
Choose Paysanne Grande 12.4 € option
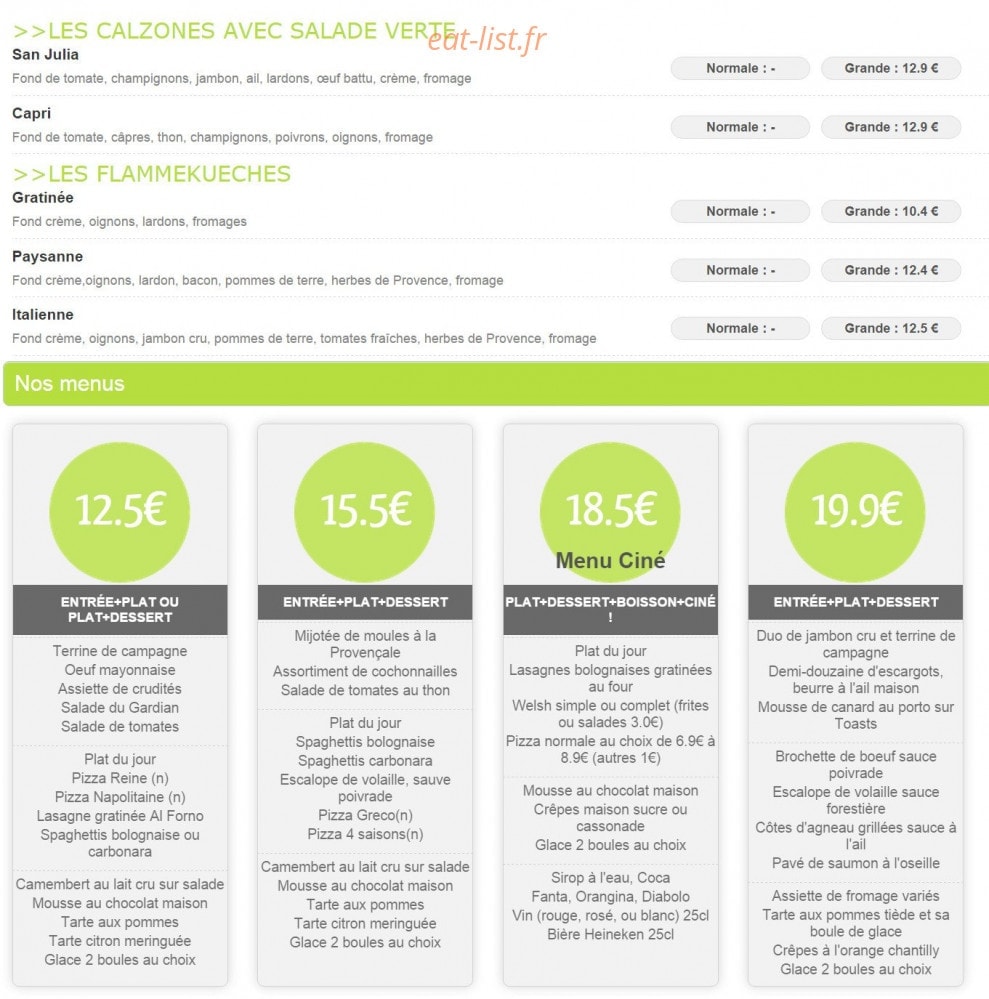pyautogui.click(x=891, y=270)
